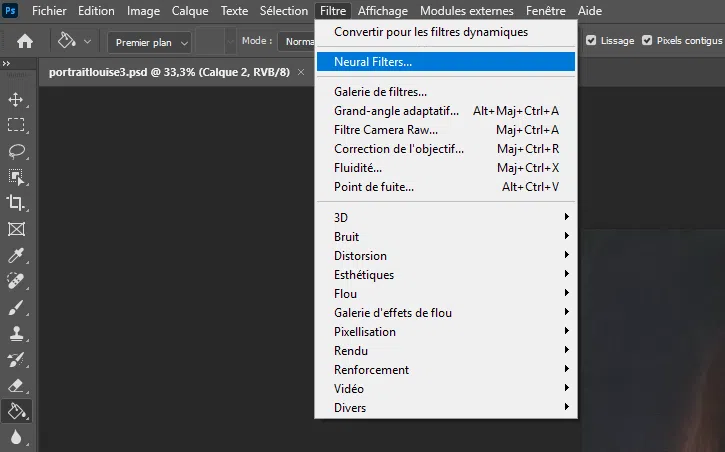Expand the Bruit submenu

click(x=446, y=236)
